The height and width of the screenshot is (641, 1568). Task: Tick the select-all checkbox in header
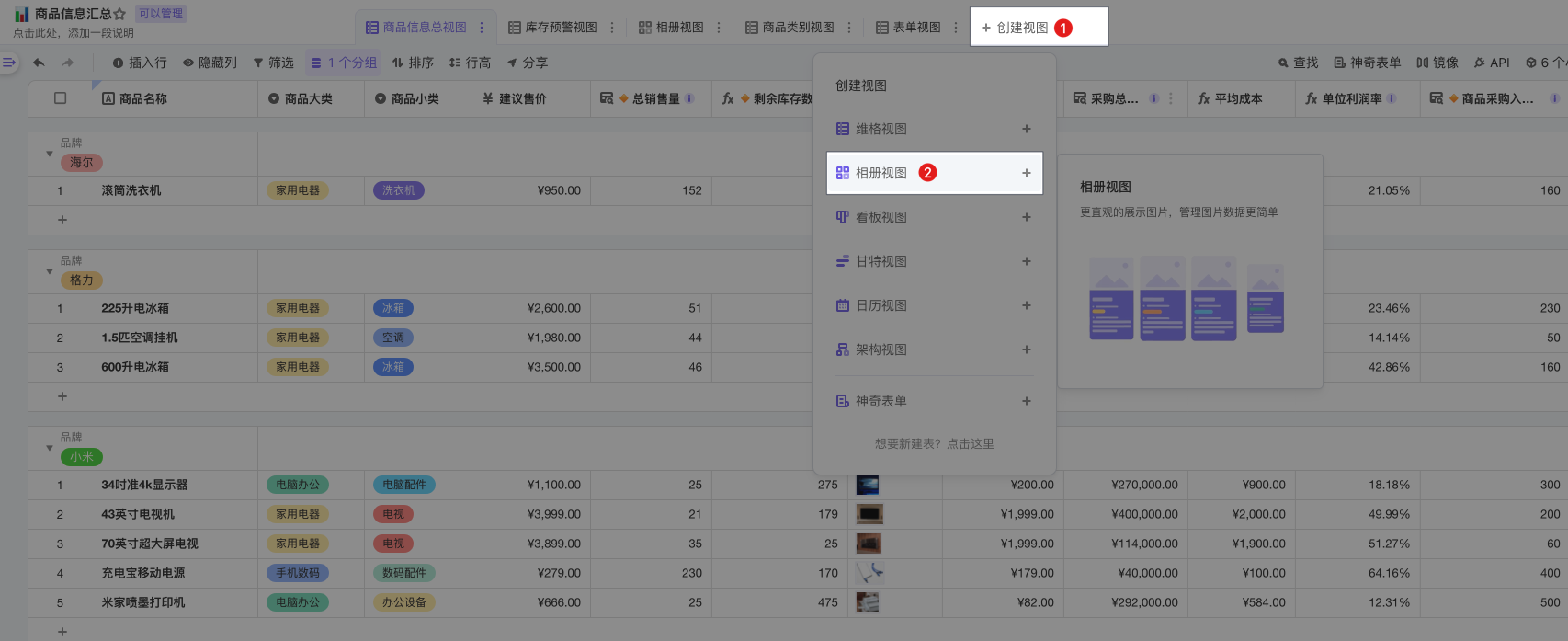(x=61, y=98)
